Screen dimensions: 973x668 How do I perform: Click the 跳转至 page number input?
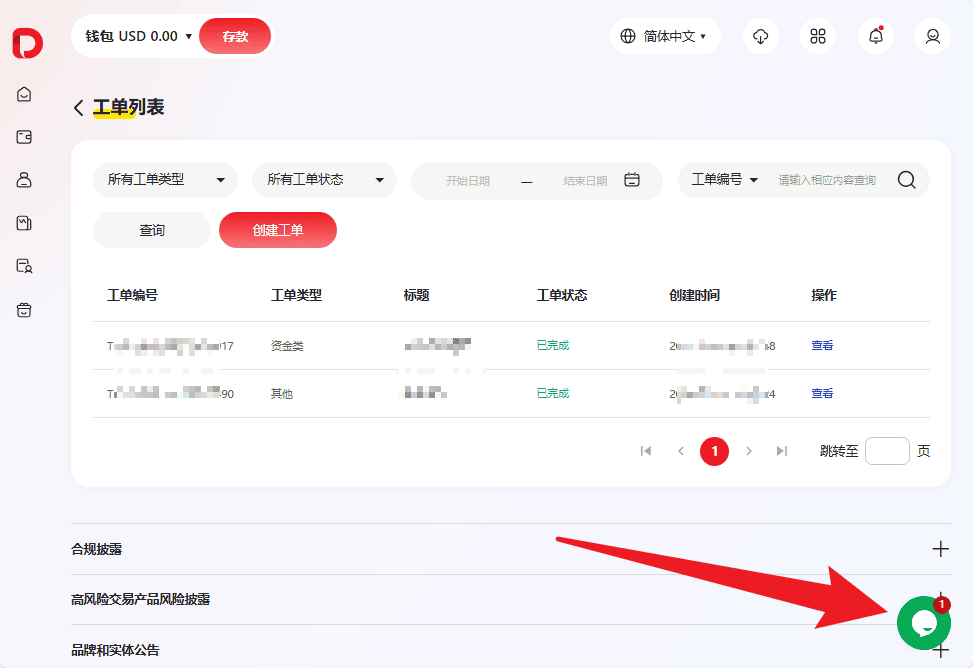click(886, 451)
